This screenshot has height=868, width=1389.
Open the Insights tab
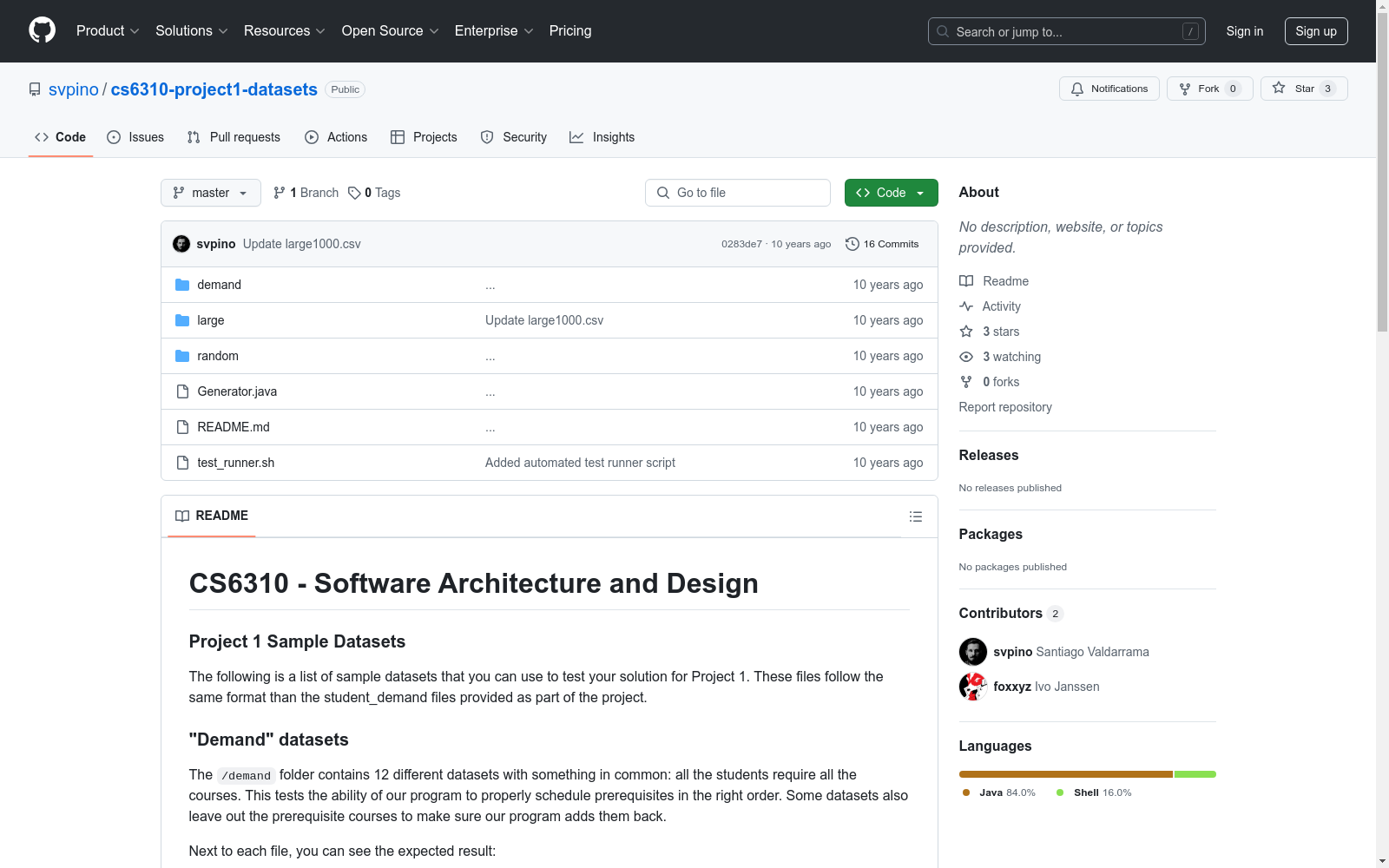602,137
